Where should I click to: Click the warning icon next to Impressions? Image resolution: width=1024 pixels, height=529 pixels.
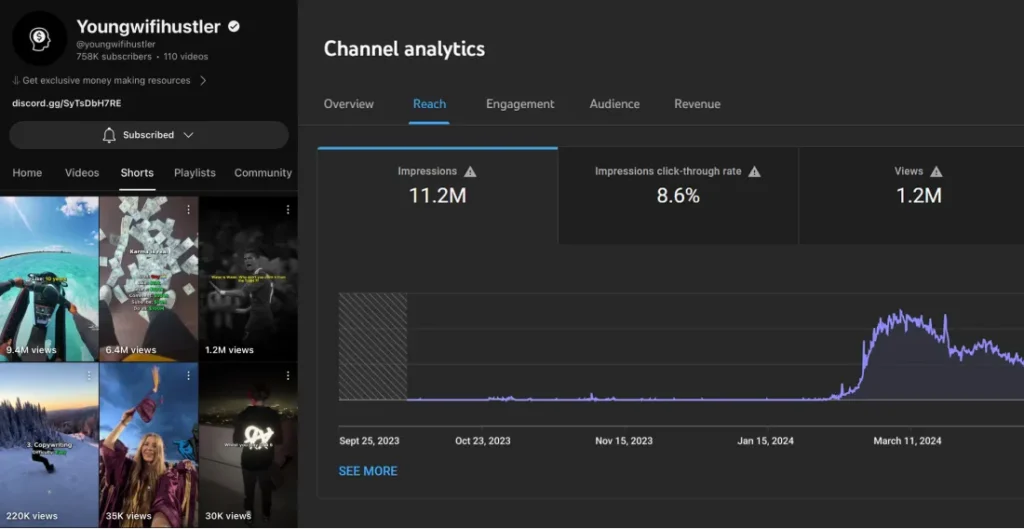(x=470, y=171)
